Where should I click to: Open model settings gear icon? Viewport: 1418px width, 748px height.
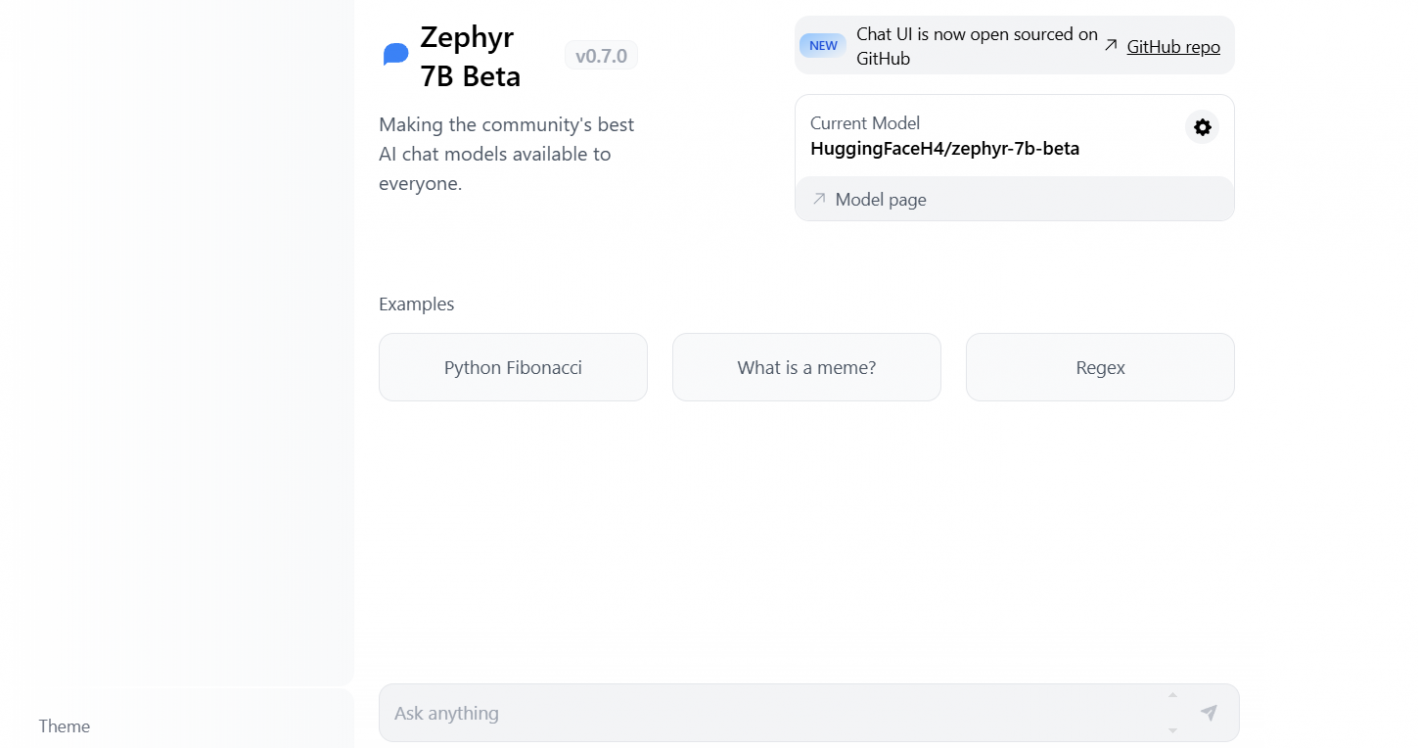[x=1202, y=127]
